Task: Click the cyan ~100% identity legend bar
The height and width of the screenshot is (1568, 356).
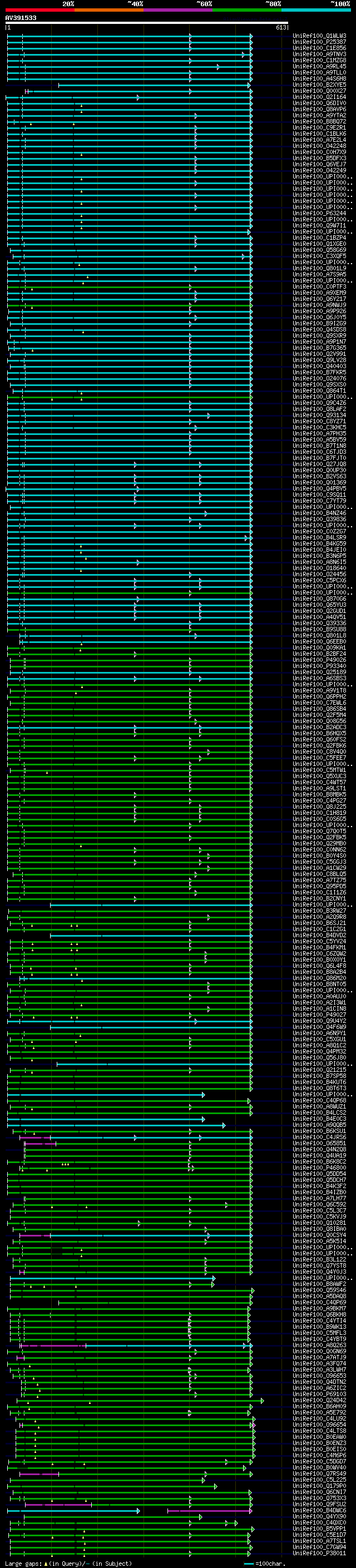Action: [x=317, y=10]
